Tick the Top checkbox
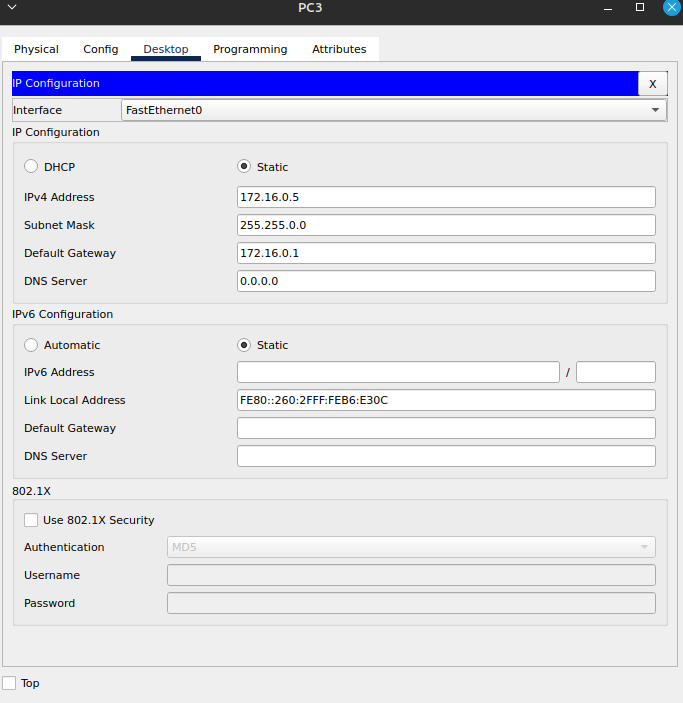The width and height of the screenshot is (683, 703). [x=9, y=683]
